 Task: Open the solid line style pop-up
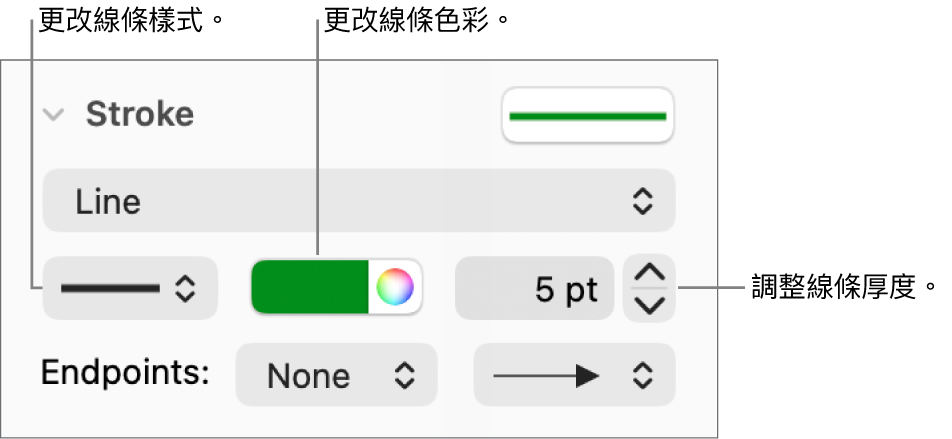point(130,289)
